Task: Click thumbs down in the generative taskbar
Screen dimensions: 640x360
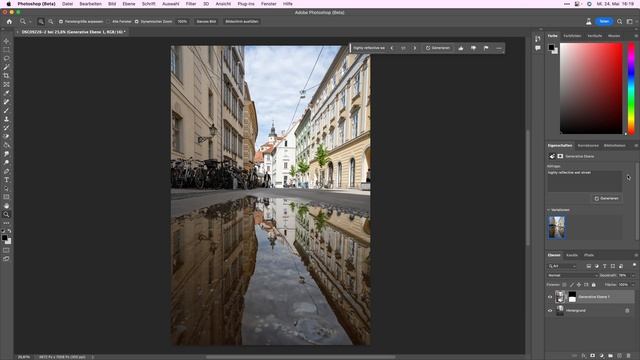Action: click(473, 48)
